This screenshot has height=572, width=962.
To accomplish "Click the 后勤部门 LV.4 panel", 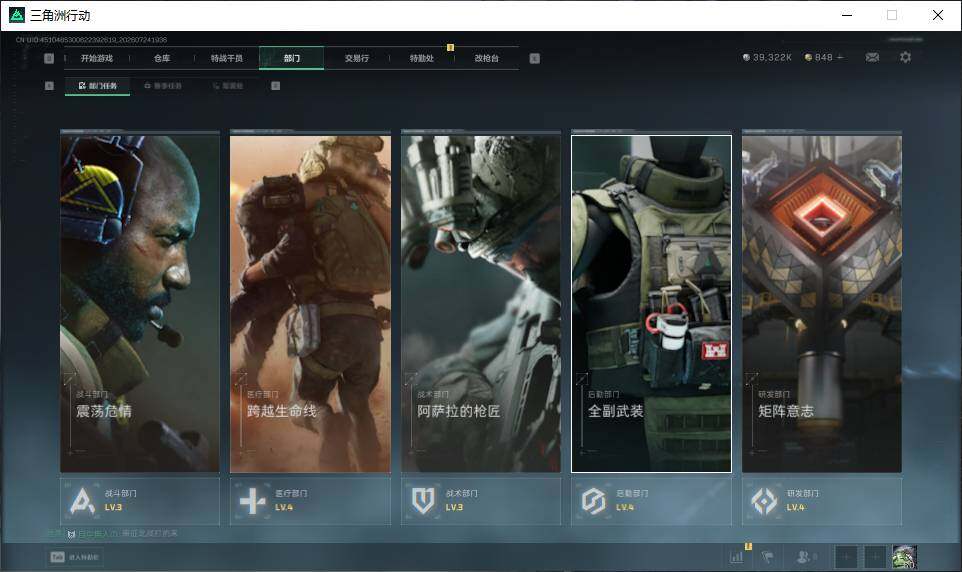I will click(x=652, y=501).
